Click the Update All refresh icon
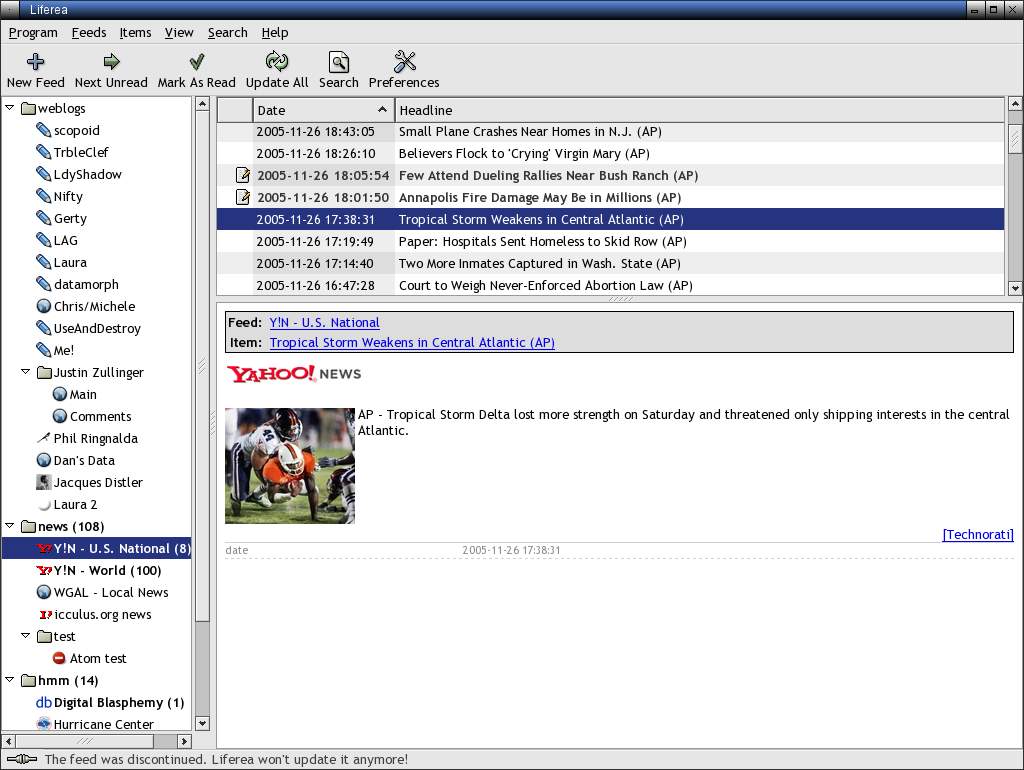The image size is (1024, 770). coord(277,61)
